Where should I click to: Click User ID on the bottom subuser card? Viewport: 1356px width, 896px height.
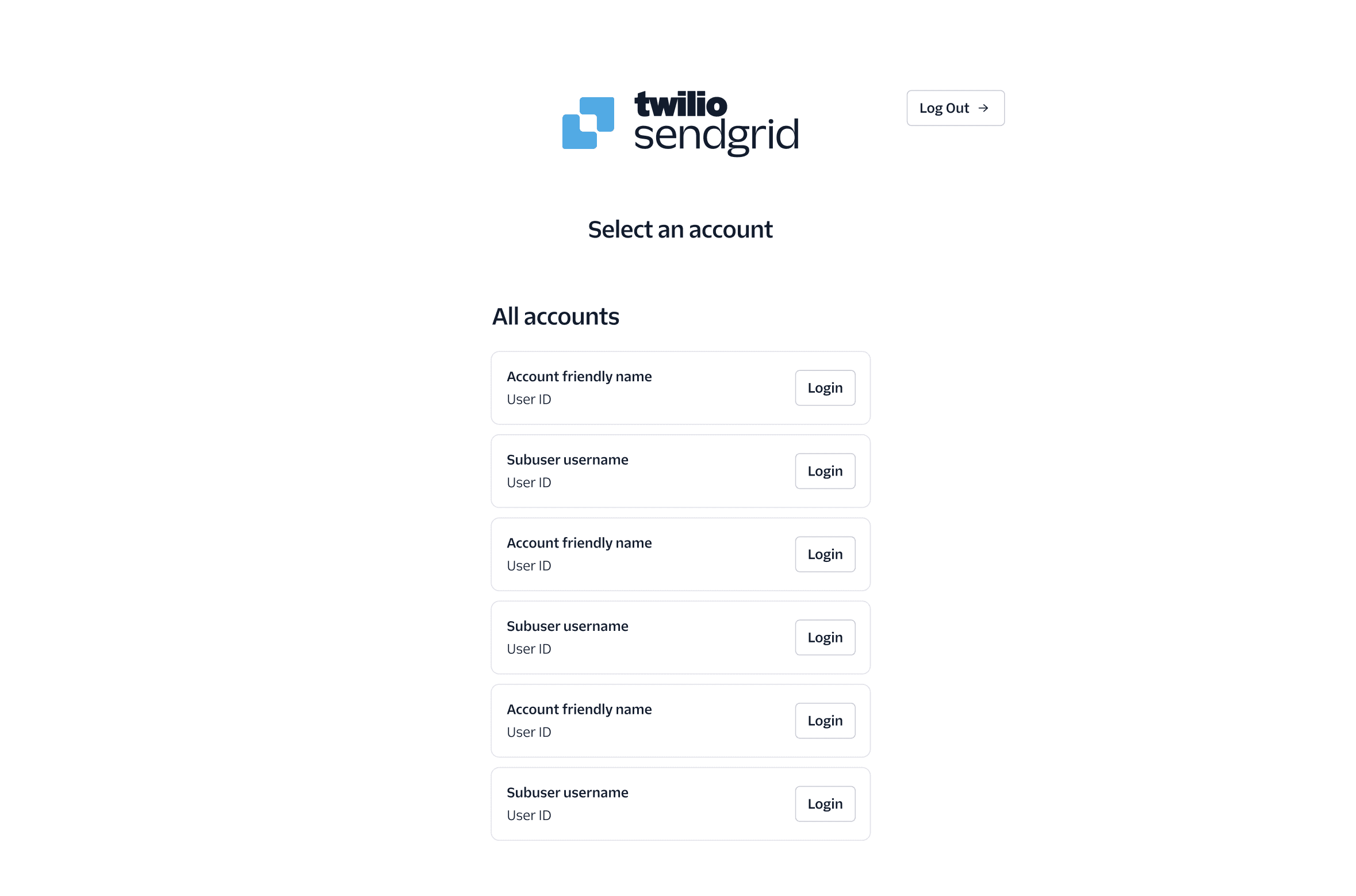[x=528, y=815]
